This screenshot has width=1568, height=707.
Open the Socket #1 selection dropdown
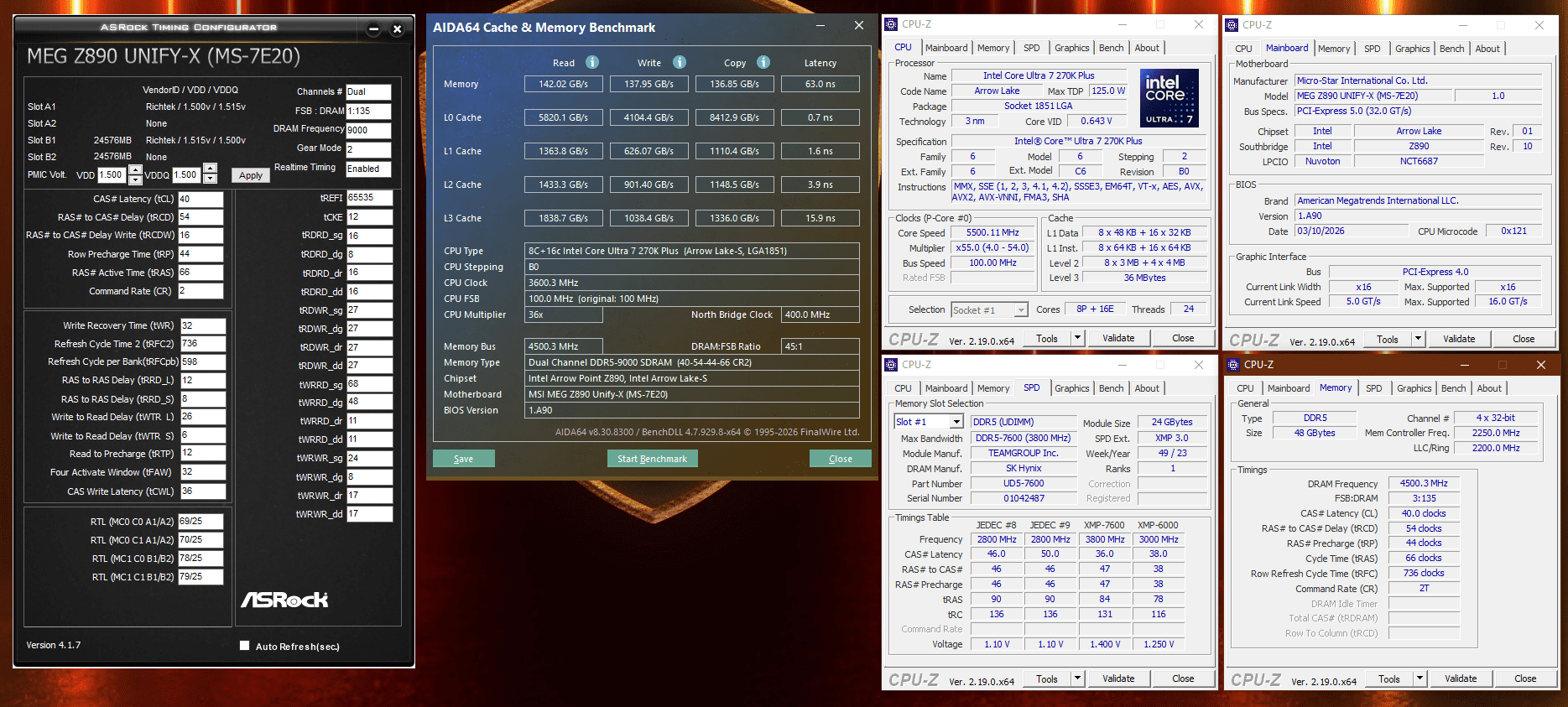1021,310
